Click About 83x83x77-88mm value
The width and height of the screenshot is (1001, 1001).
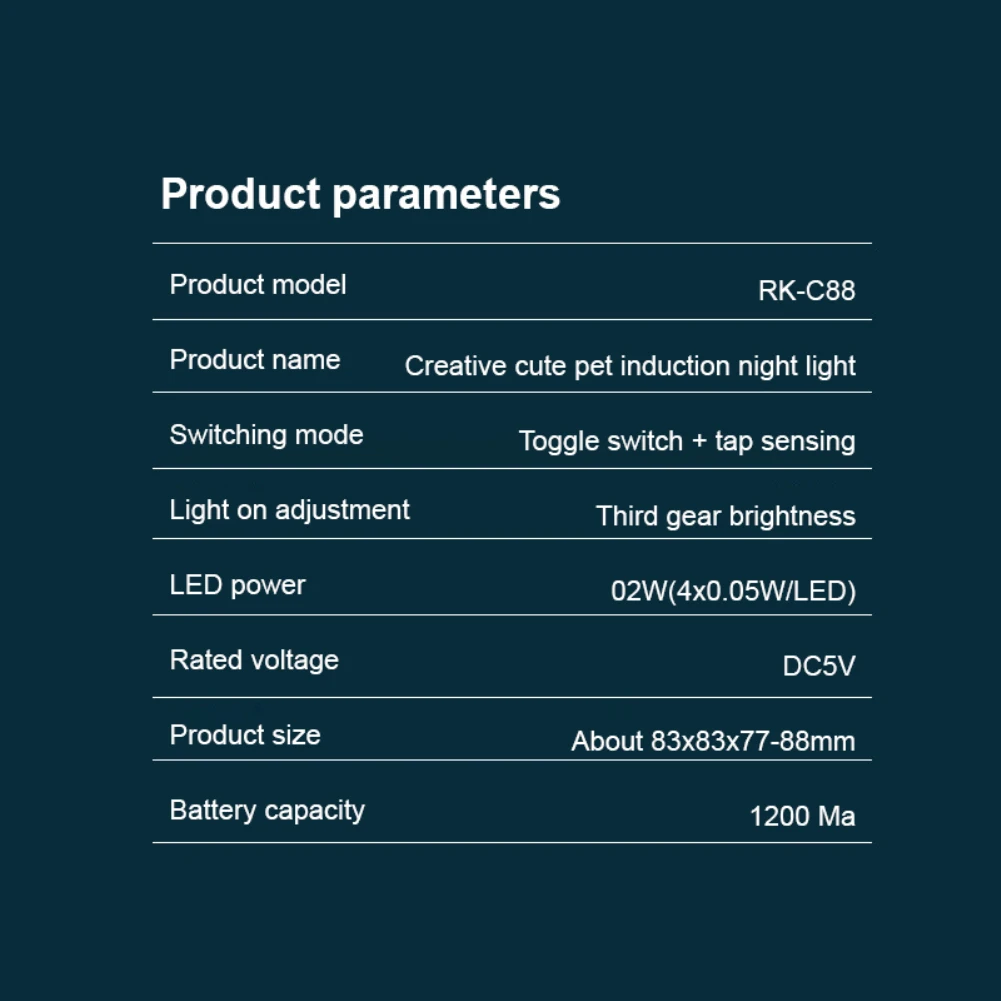[713, 742]
